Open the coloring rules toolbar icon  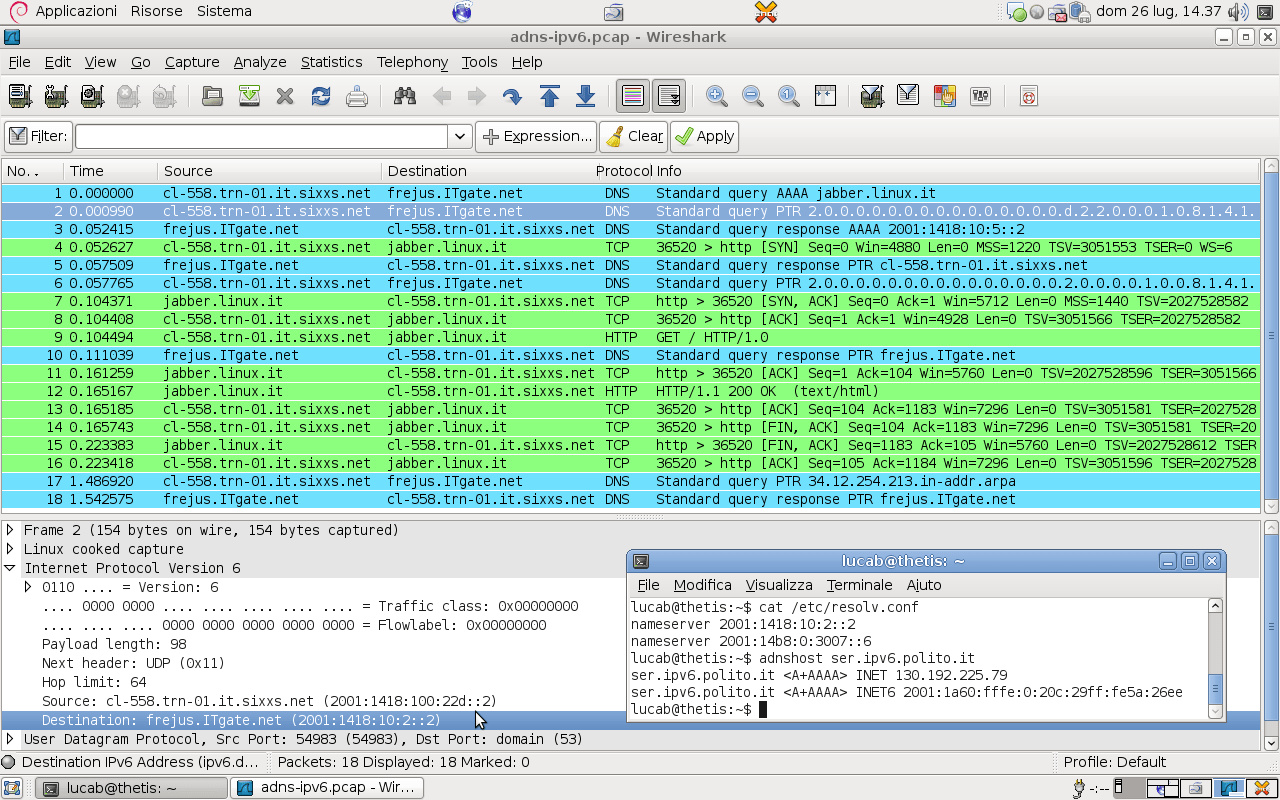pos(944,96)
